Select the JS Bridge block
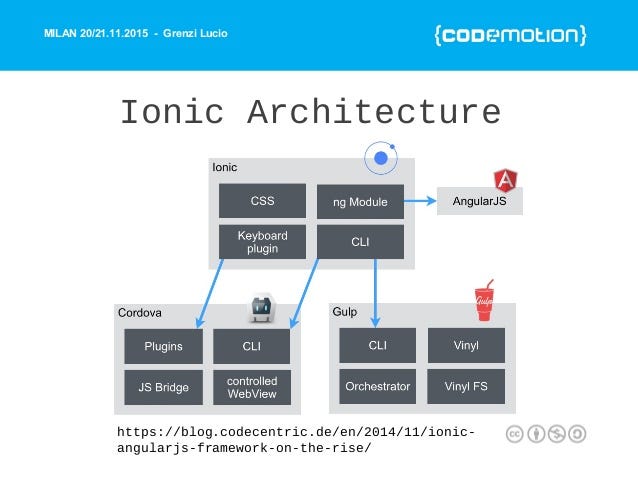 click(164, 387)
